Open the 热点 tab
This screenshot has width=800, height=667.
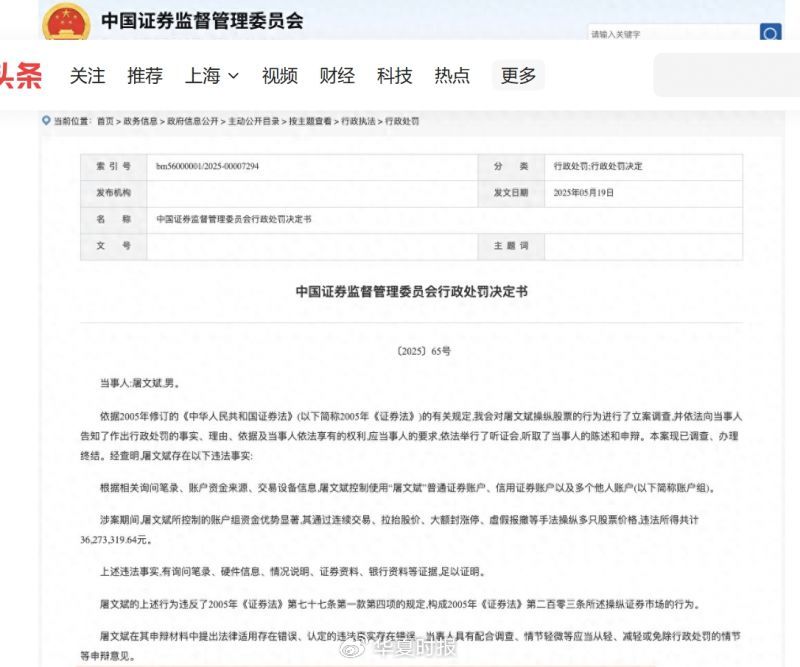click(x=452, y=76)
